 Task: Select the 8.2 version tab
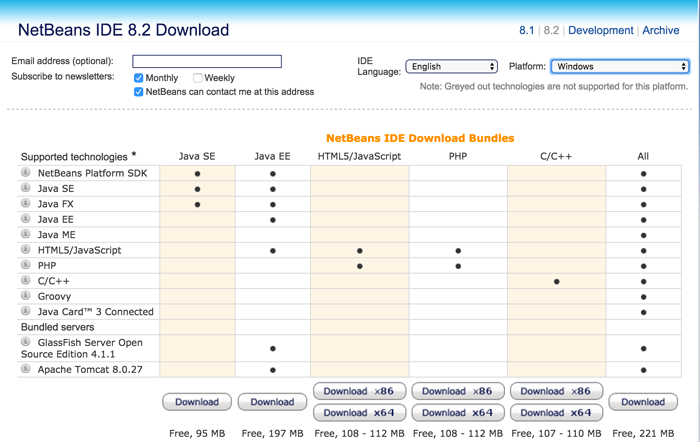(x=551, y=30)
